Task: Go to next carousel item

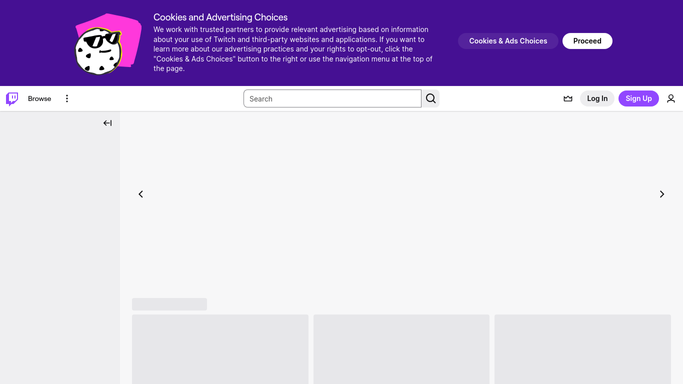Action: tap(662, 194)
